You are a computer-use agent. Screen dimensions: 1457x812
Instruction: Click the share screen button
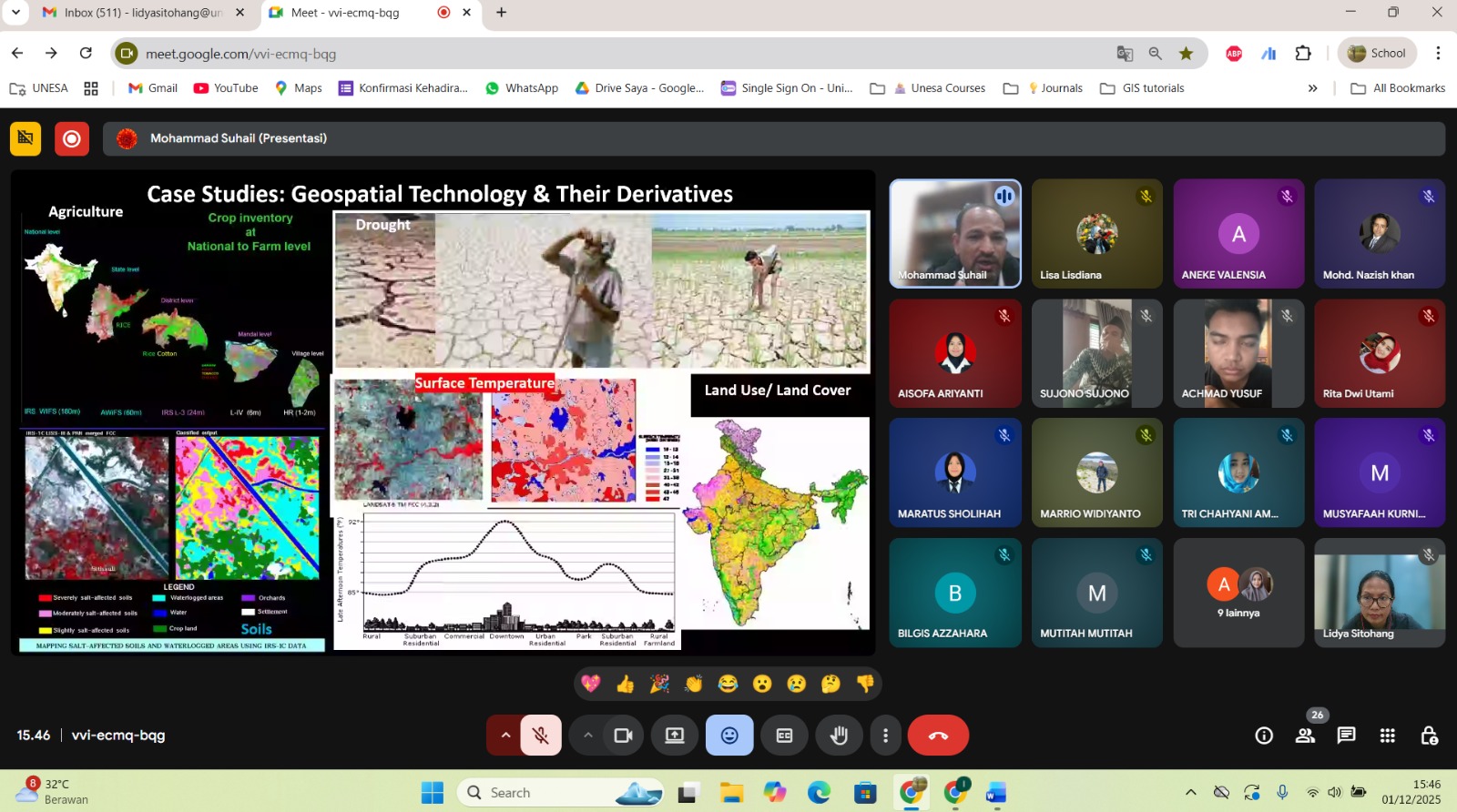tap(675, 736)
